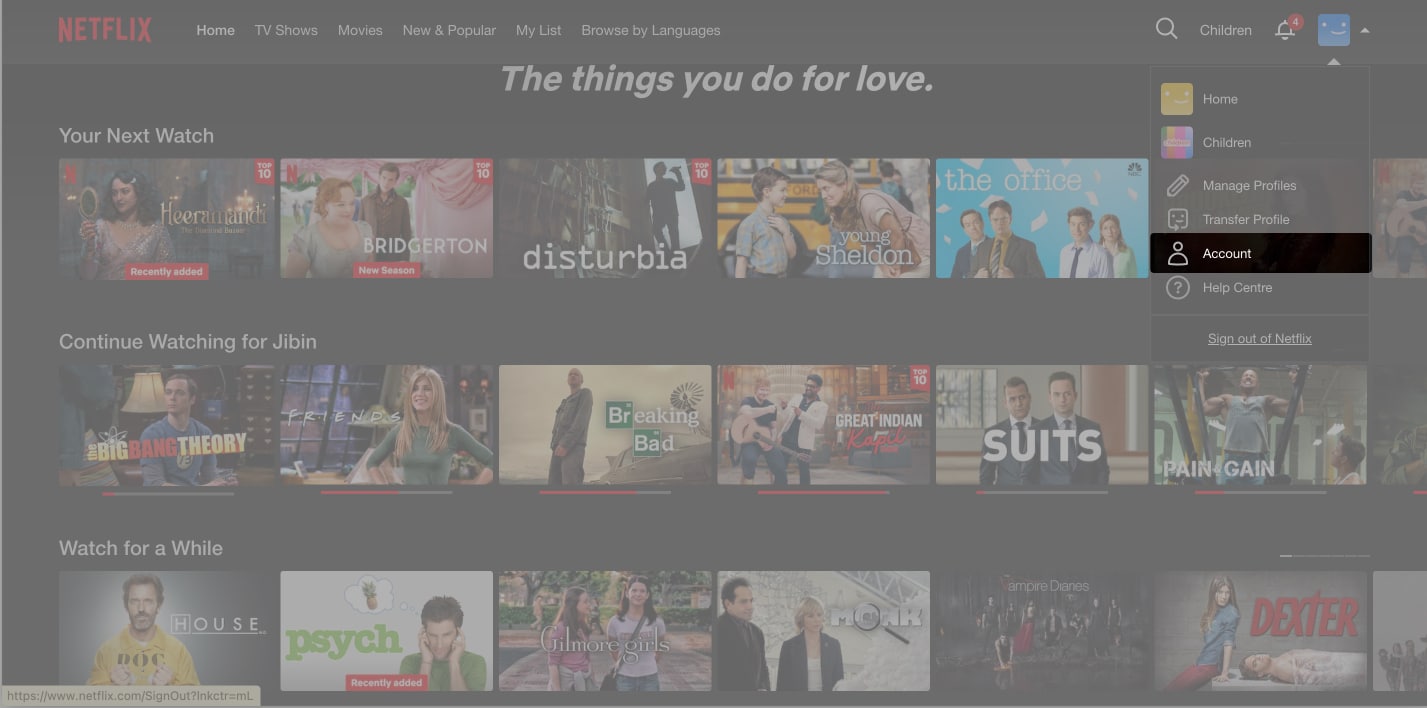Click Recently added badge on Heeramandi
The width and height of the screenshot is (1427, 708).
166,271
